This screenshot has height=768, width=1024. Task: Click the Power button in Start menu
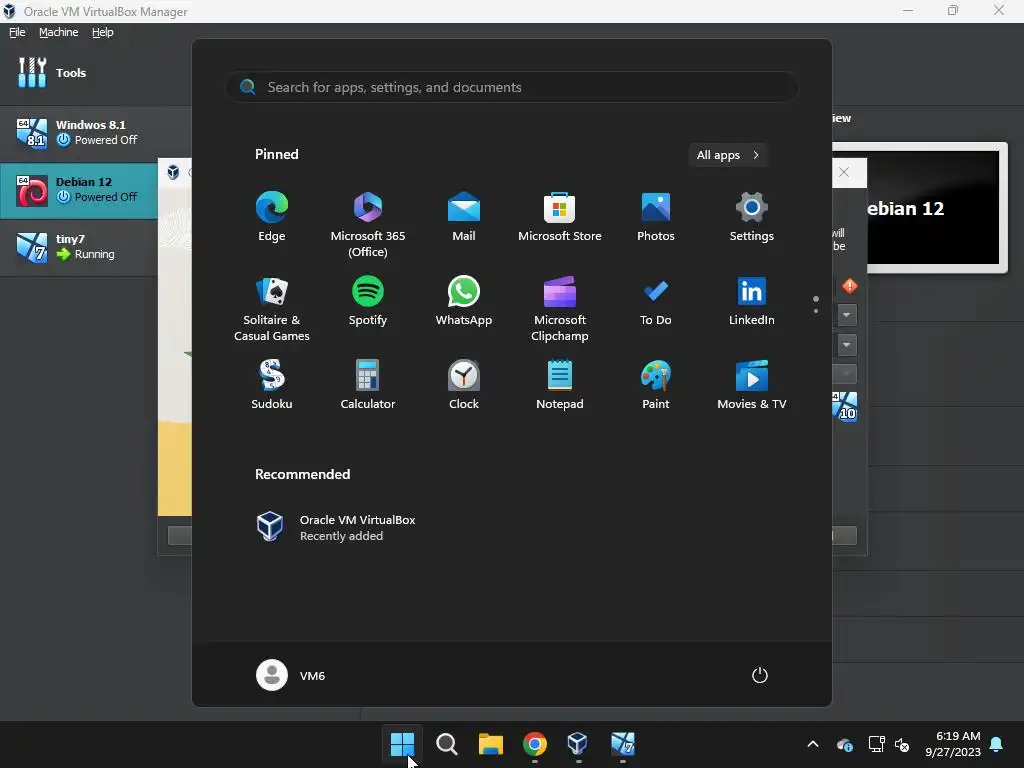pos(760,675)
